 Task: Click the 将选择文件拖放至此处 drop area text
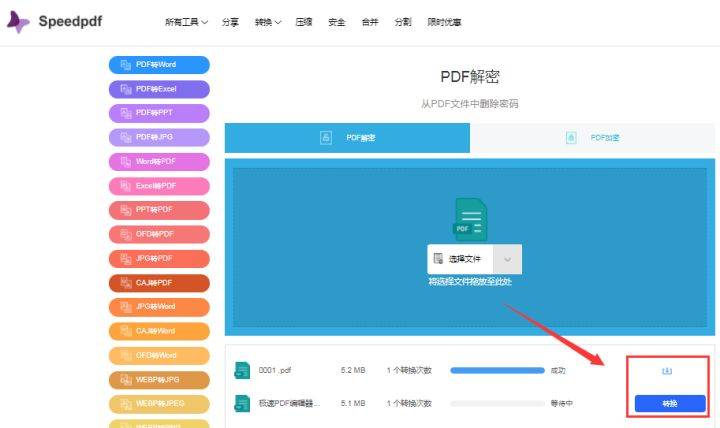click(470, 282)
